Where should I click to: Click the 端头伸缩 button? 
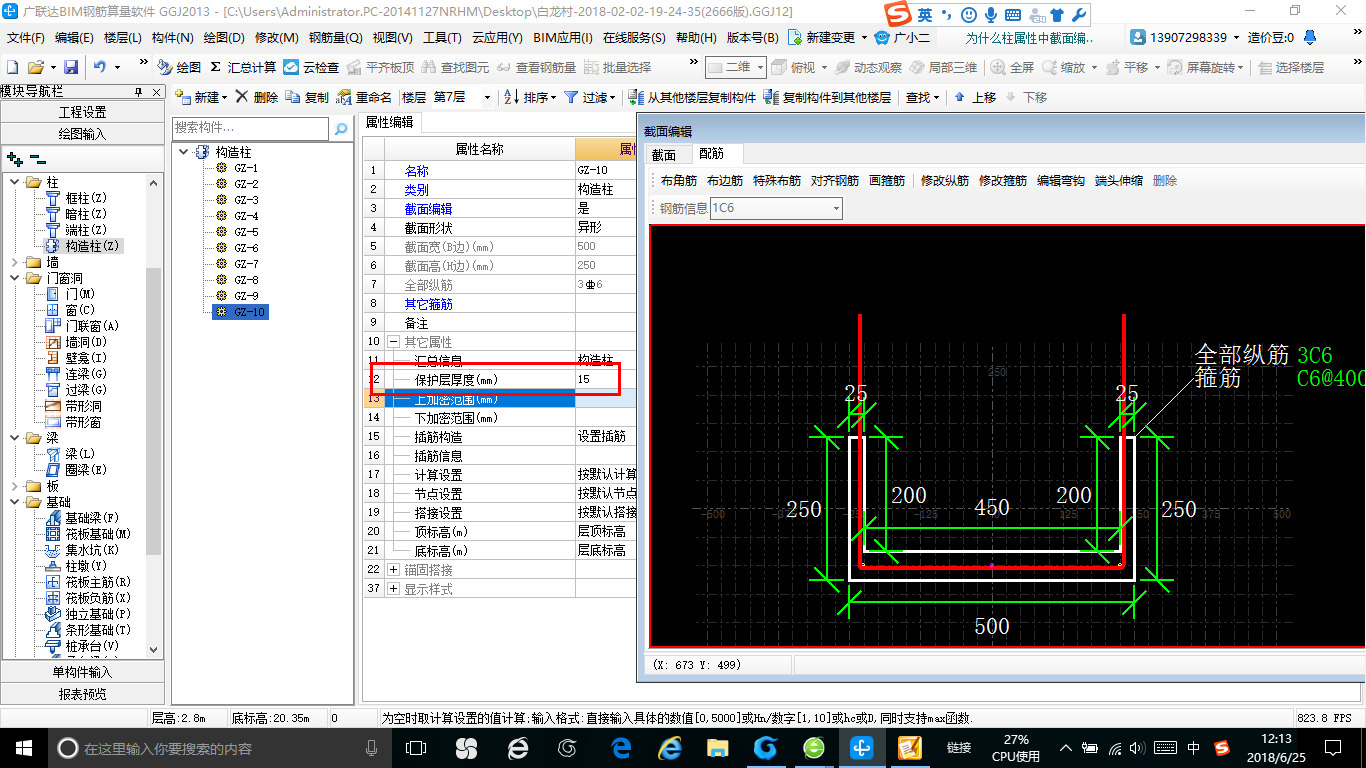[x=1119, y=181]
